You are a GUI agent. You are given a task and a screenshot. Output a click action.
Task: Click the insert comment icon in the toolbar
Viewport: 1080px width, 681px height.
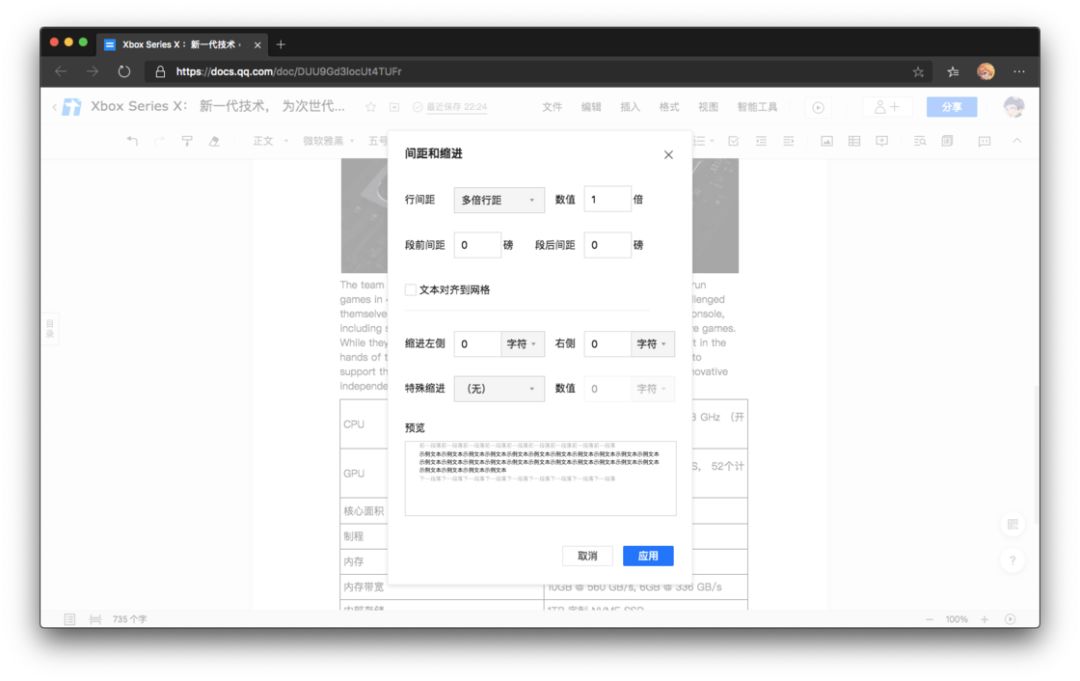(882, 140)
